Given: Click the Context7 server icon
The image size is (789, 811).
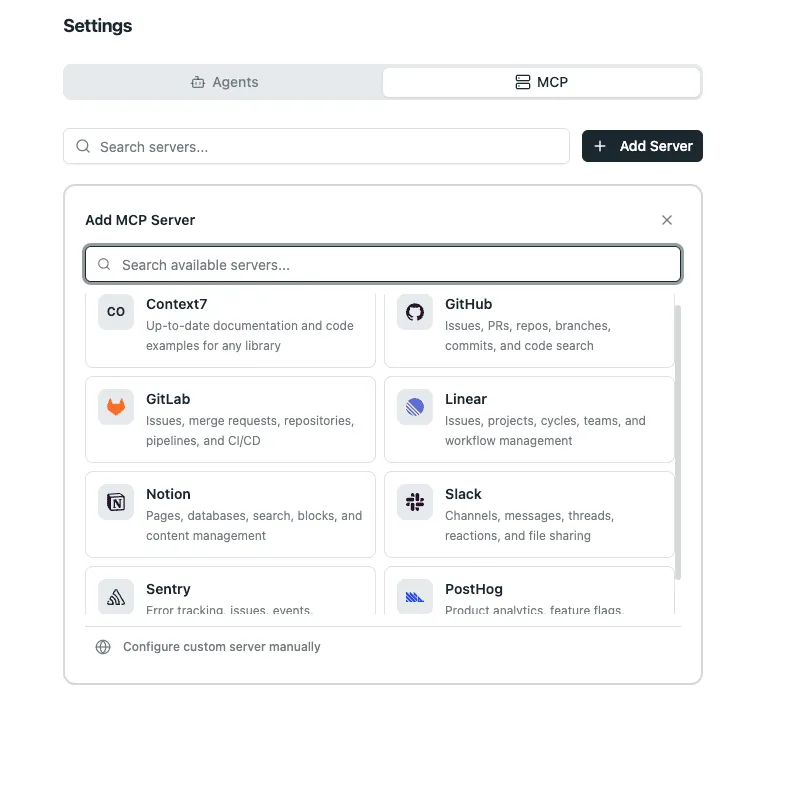Looking at the screenshot, I should point(116,312).
